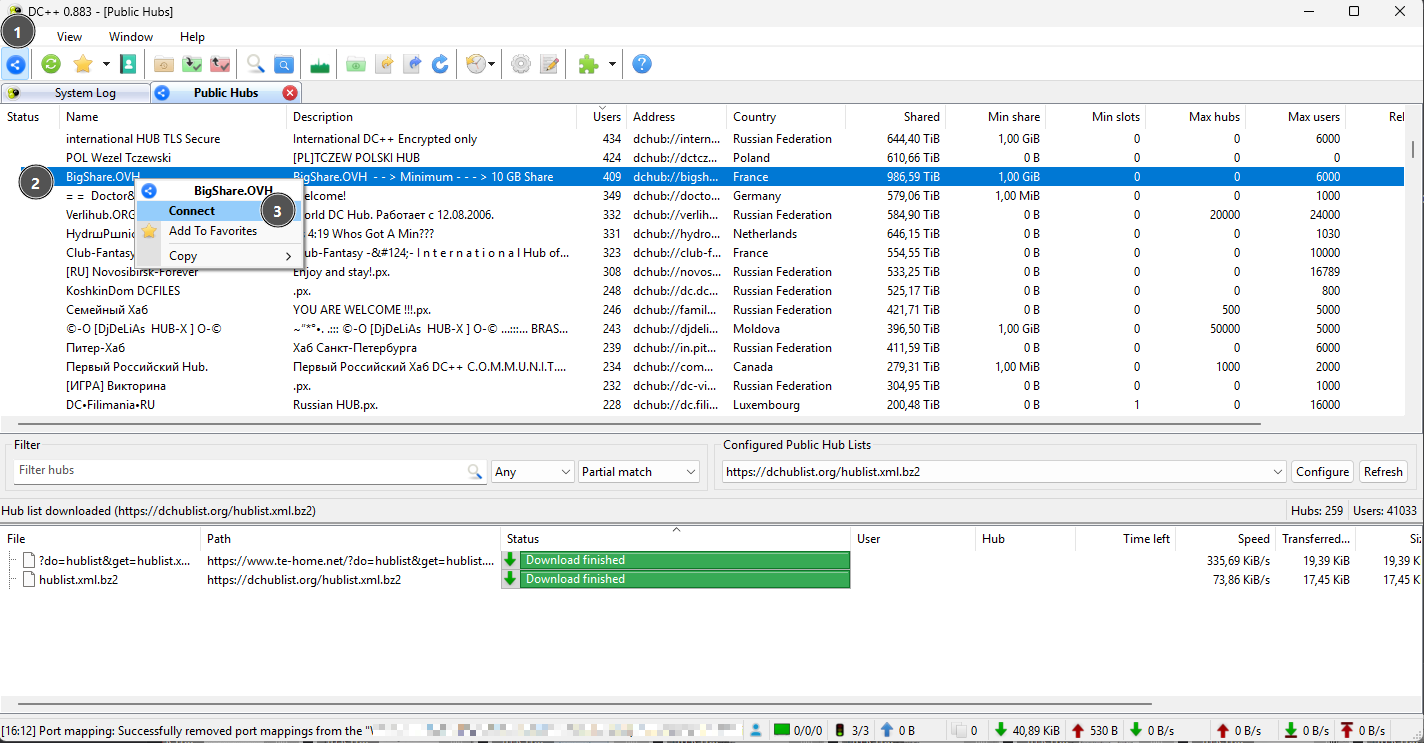Image resolution: width=1424 pixels, height=743 pixels.
Task: Click the blue Refresh file list icon
Action: [x=440, y=65]
